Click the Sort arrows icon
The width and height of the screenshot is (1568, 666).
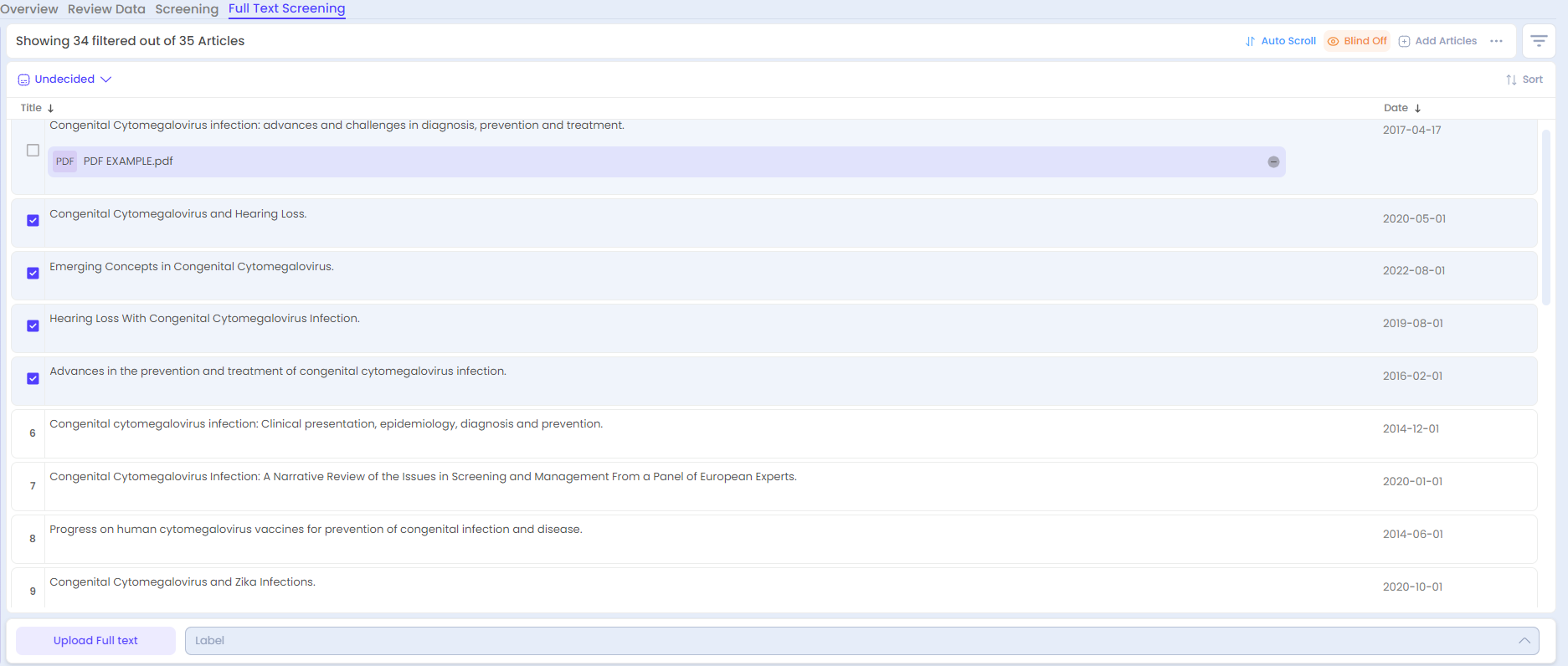(1511, 79)
